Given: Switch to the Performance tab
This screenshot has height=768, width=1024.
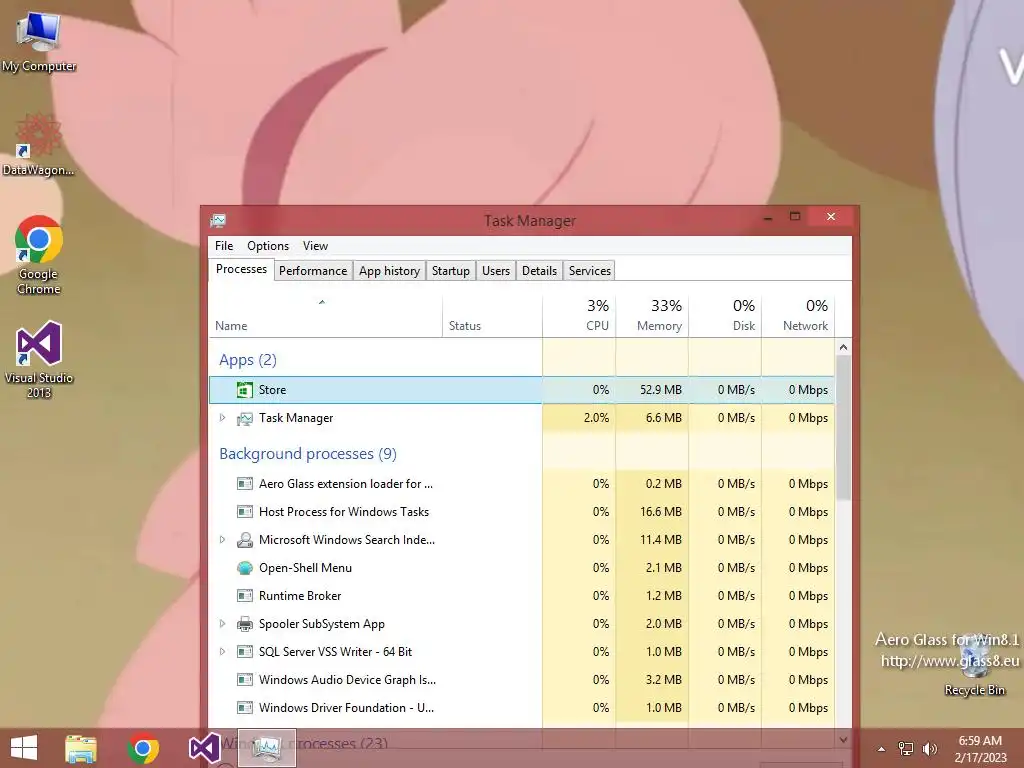Looking at the screenshot, I should click(x=313, y=271).
